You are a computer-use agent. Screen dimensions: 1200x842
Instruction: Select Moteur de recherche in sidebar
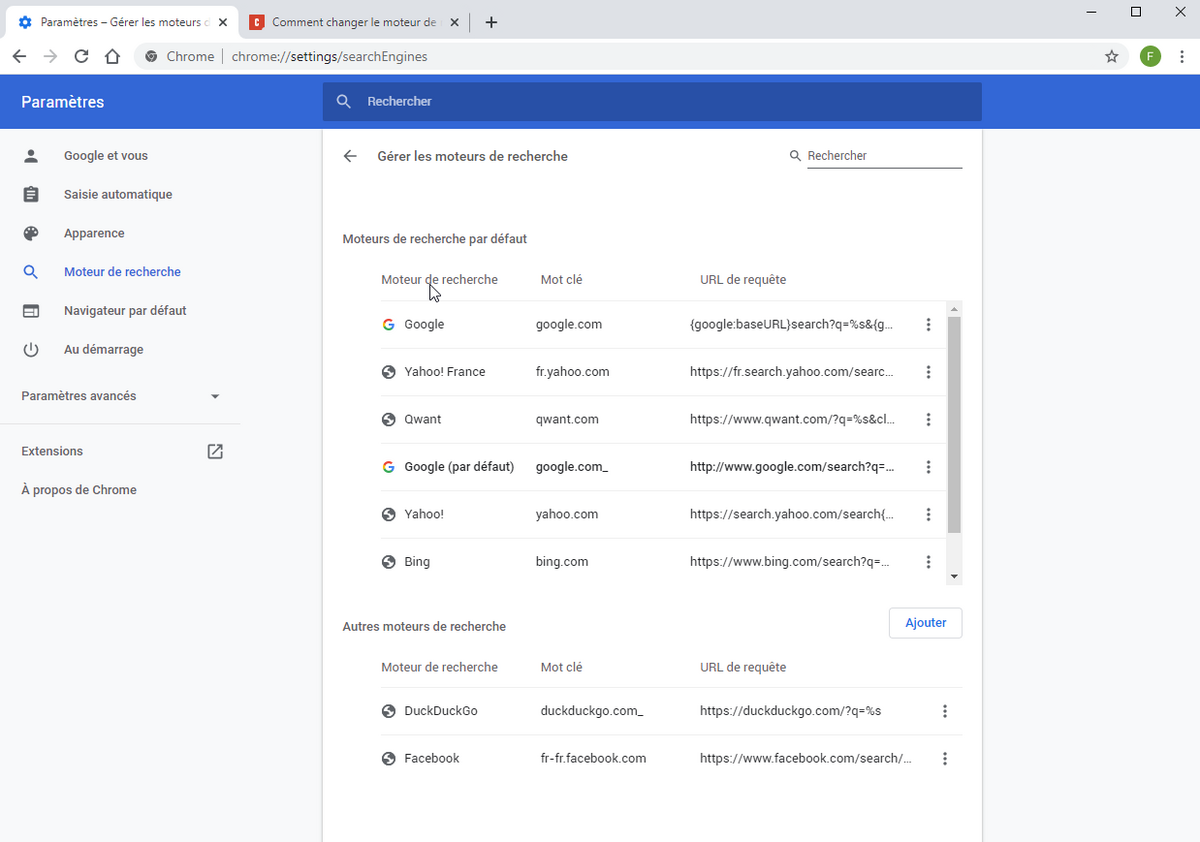pos(122,272)
